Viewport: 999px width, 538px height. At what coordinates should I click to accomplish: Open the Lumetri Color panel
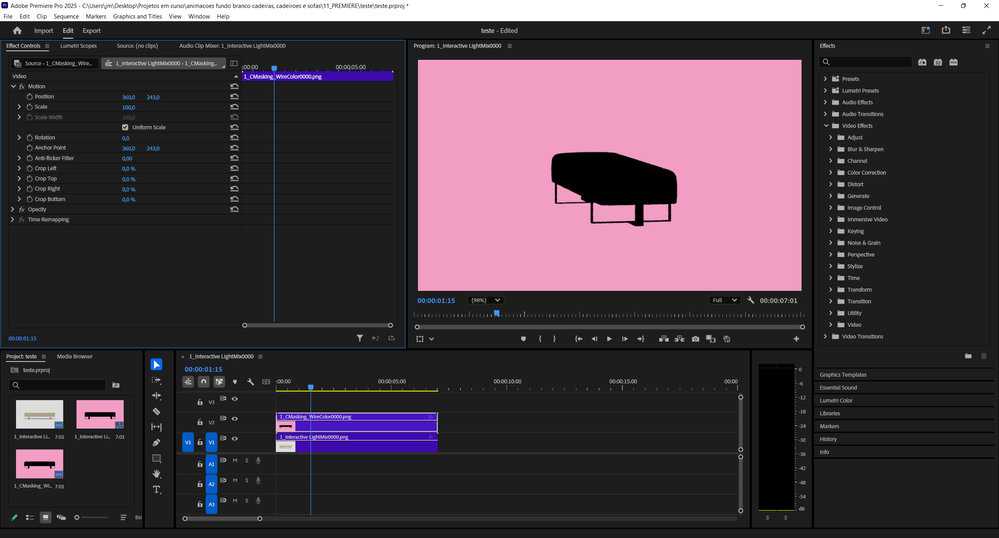tap(836, 400)
